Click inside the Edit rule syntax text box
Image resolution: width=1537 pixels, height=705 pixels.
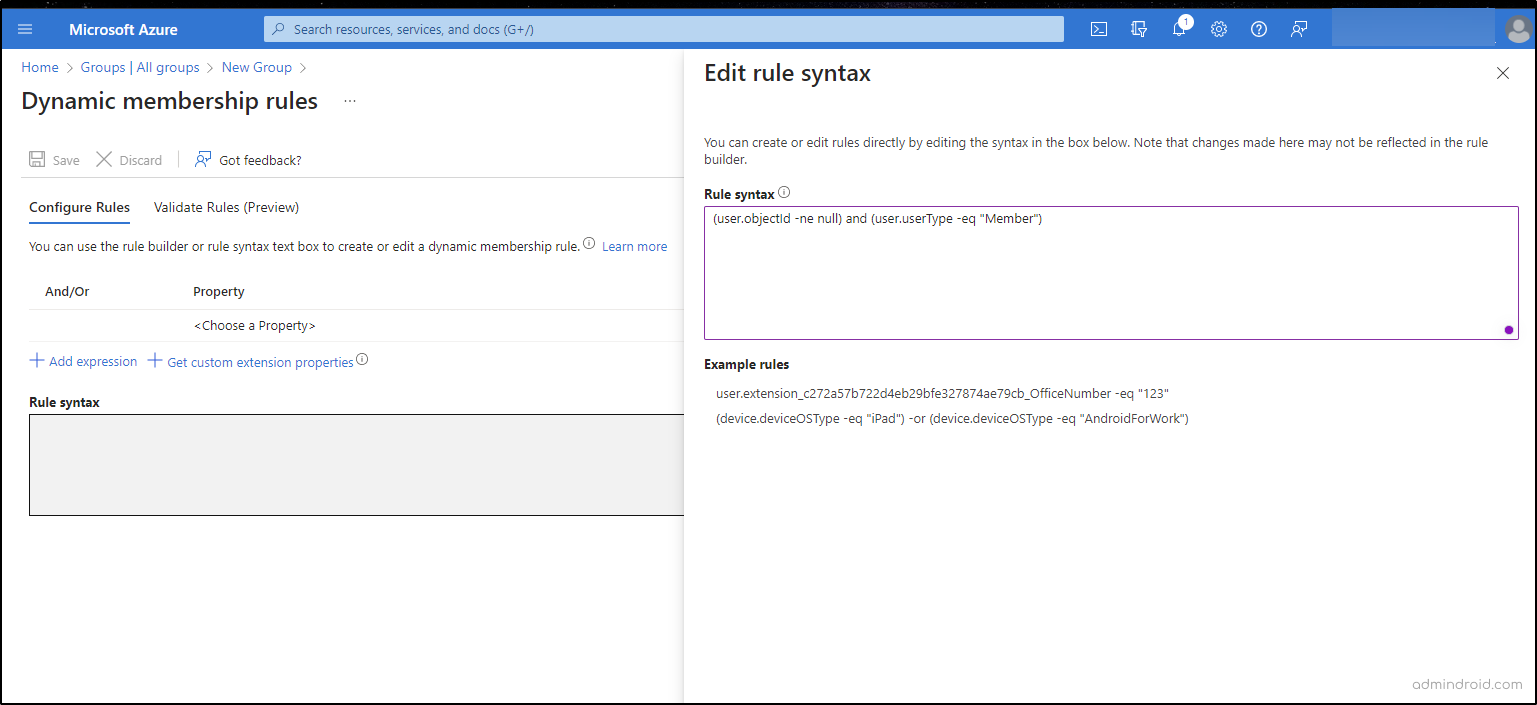tap(1110, 270)
